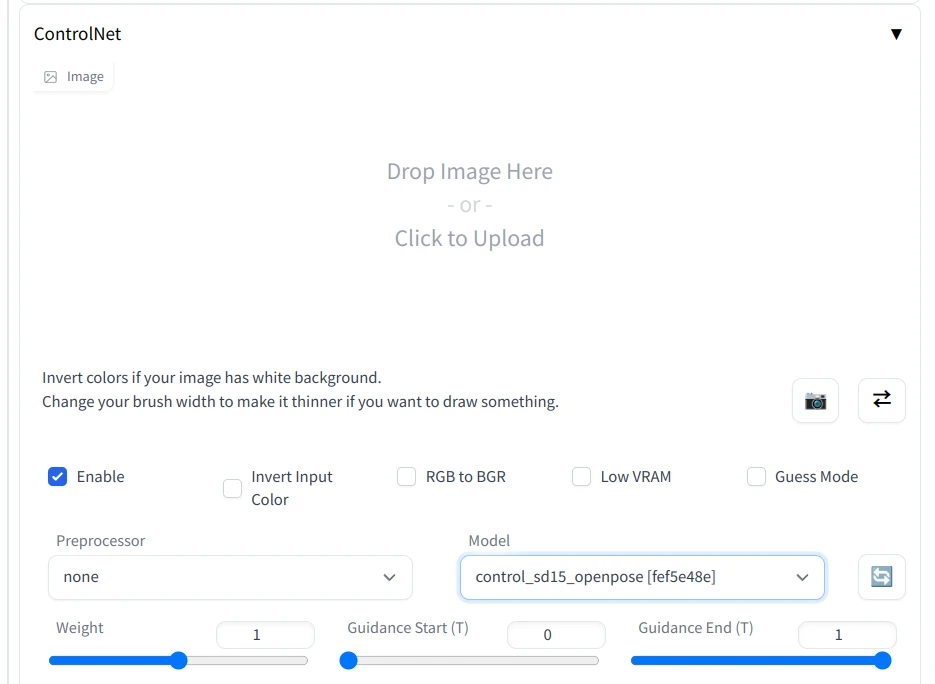Click the ControlNet section title
This screenshot has width=935, height=684.
click(78, 34)
